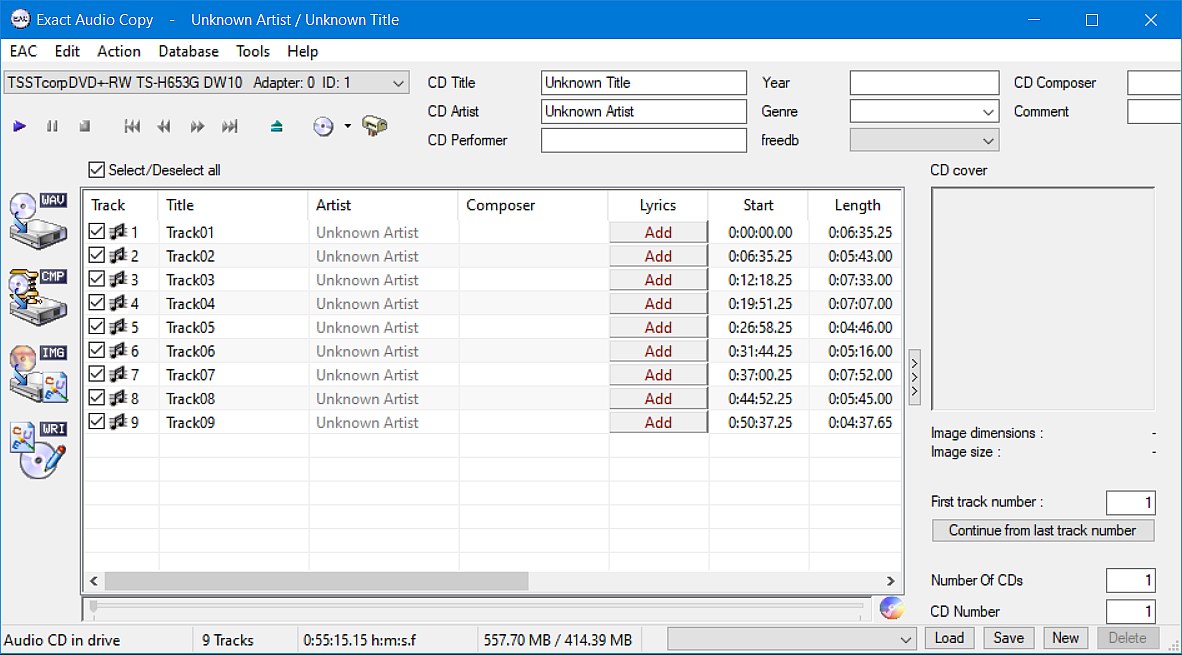This screenshot has height=655, width=1182.
Task: Uncheck the Track01 checkbox
Action: (x=96, y=231)
